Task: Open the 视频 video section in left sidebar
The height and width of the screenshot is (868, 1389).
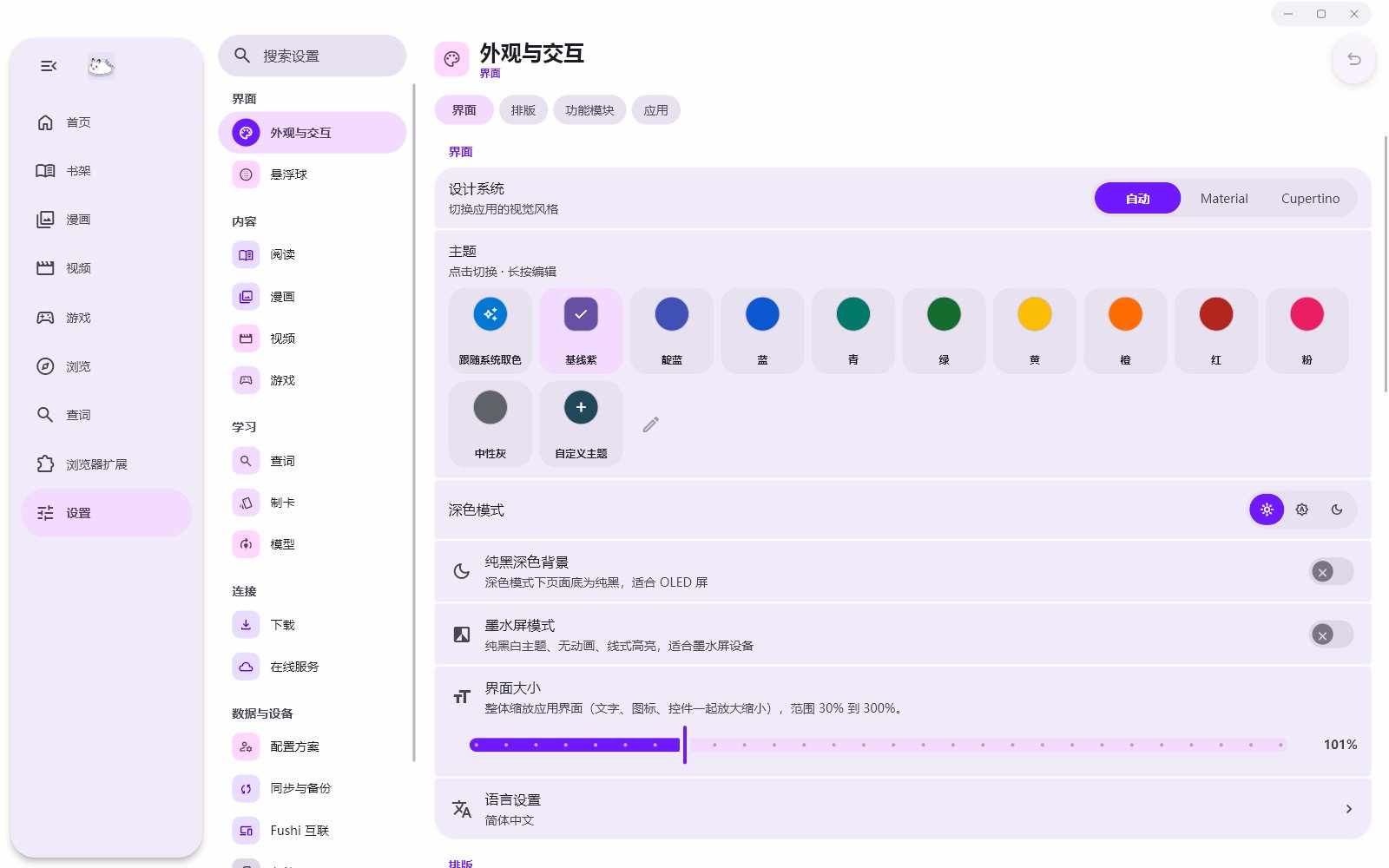Action: click(x=106, y=268)
